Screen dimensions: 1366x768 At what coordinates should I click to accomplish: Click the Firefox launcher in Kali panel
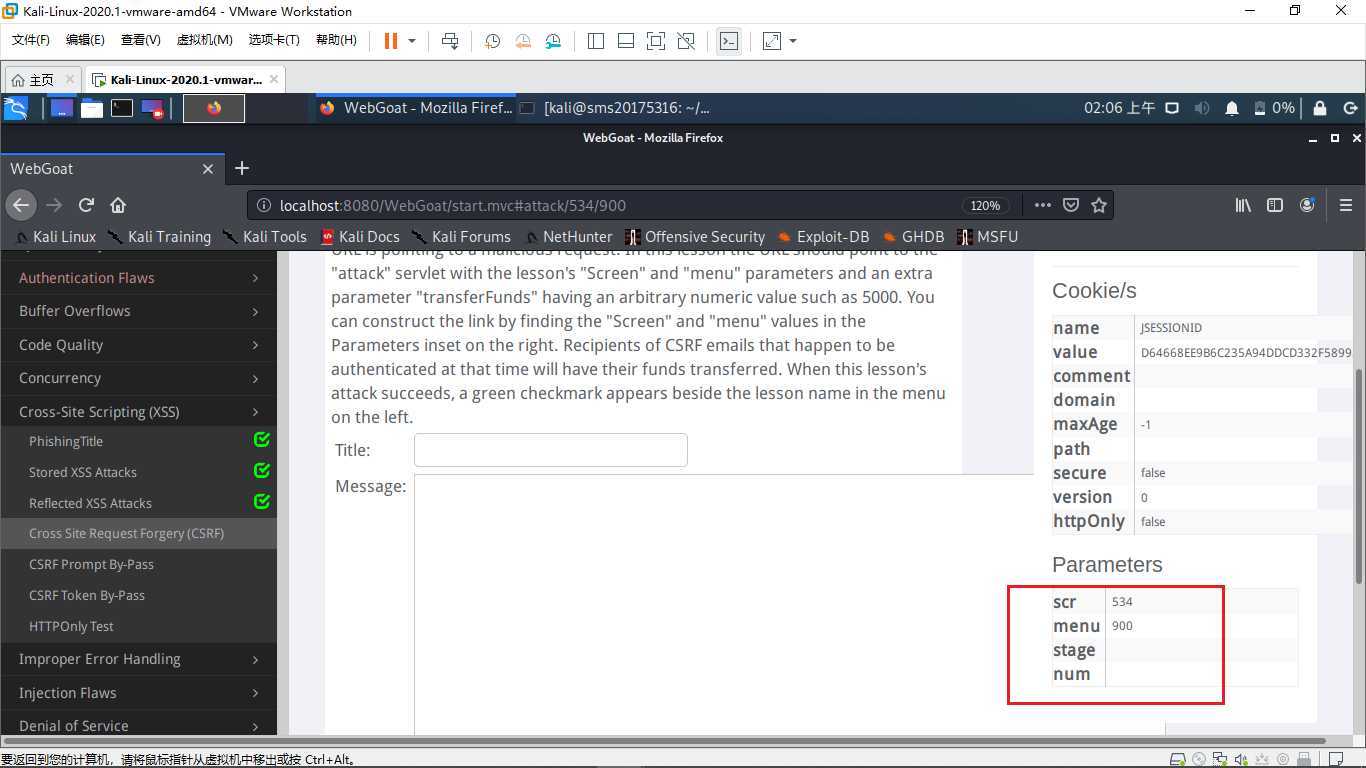[214, 108]
